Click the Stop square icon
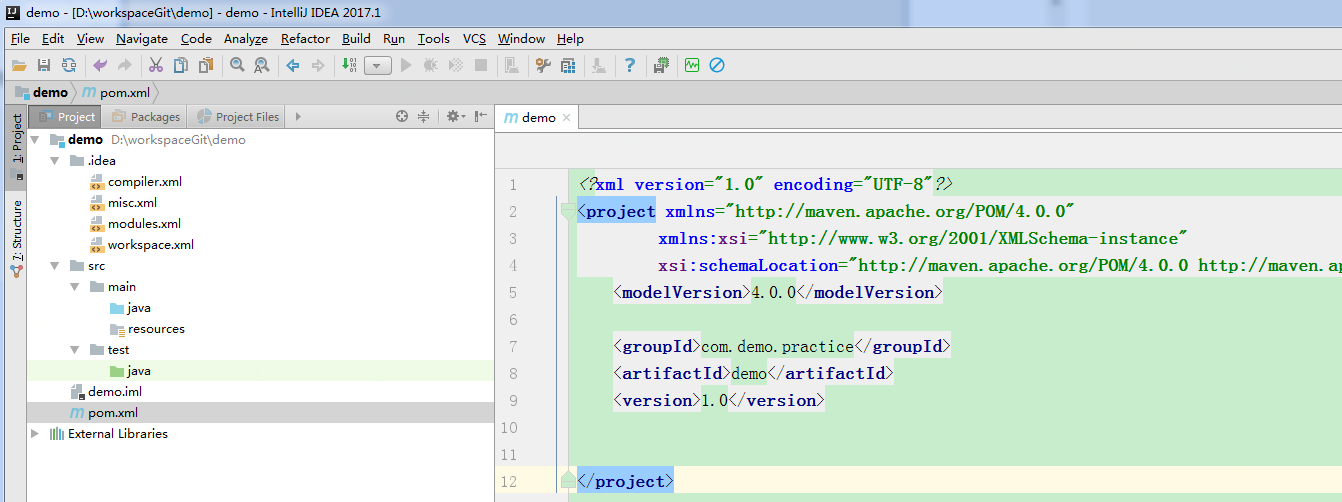This screenshot has width=1342, height=502. [x=481, y=66]
